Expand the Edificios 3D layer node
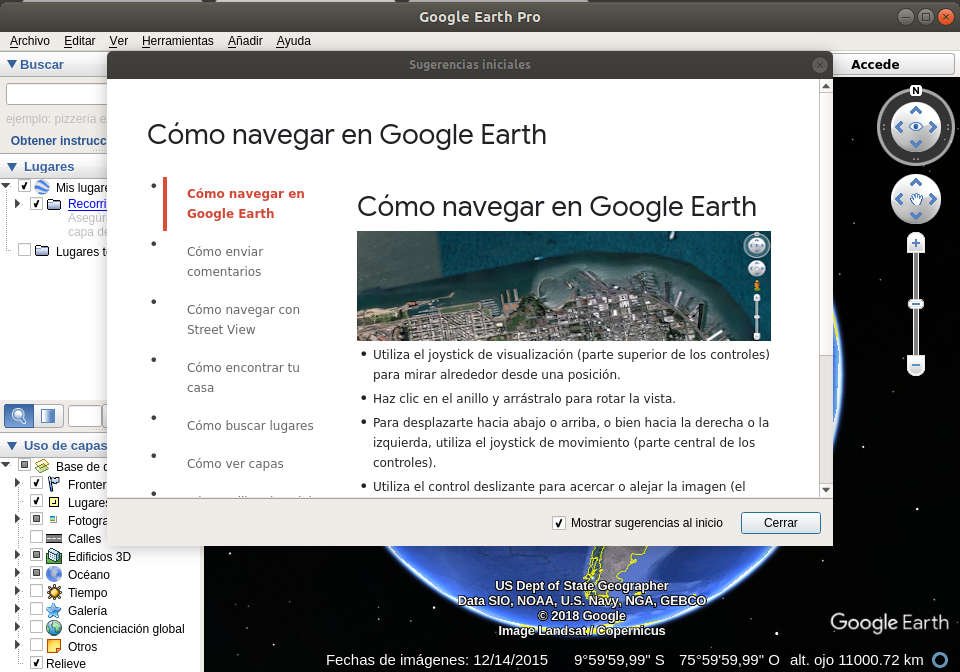 [17, 554]
